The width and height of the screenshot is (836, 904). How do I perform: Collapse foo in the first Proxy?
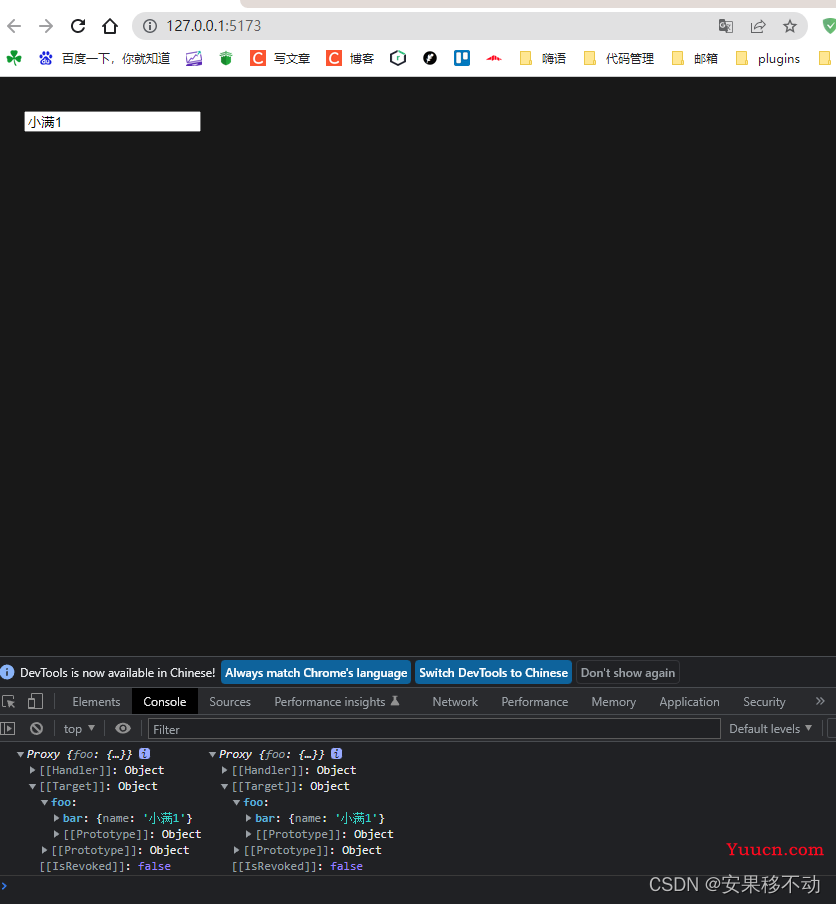pos(44,803)
